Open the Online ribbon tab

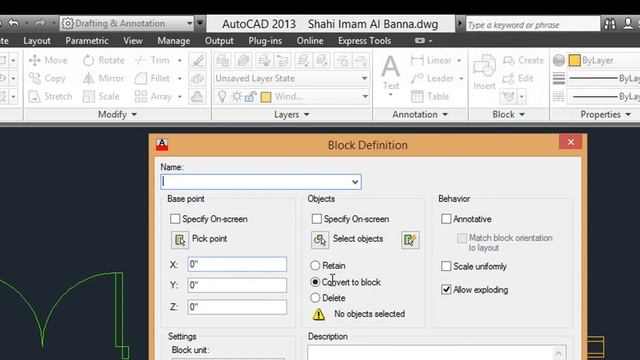pyautogui.click(x=310, y=41)
